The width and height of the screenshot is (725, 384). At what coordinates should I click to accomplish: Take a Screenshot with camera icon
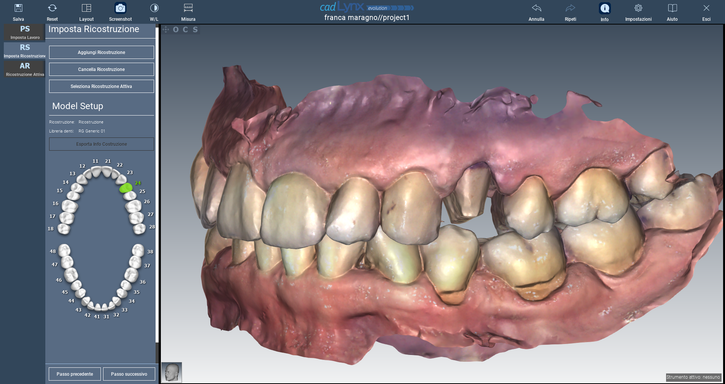(x=120, y=8)
